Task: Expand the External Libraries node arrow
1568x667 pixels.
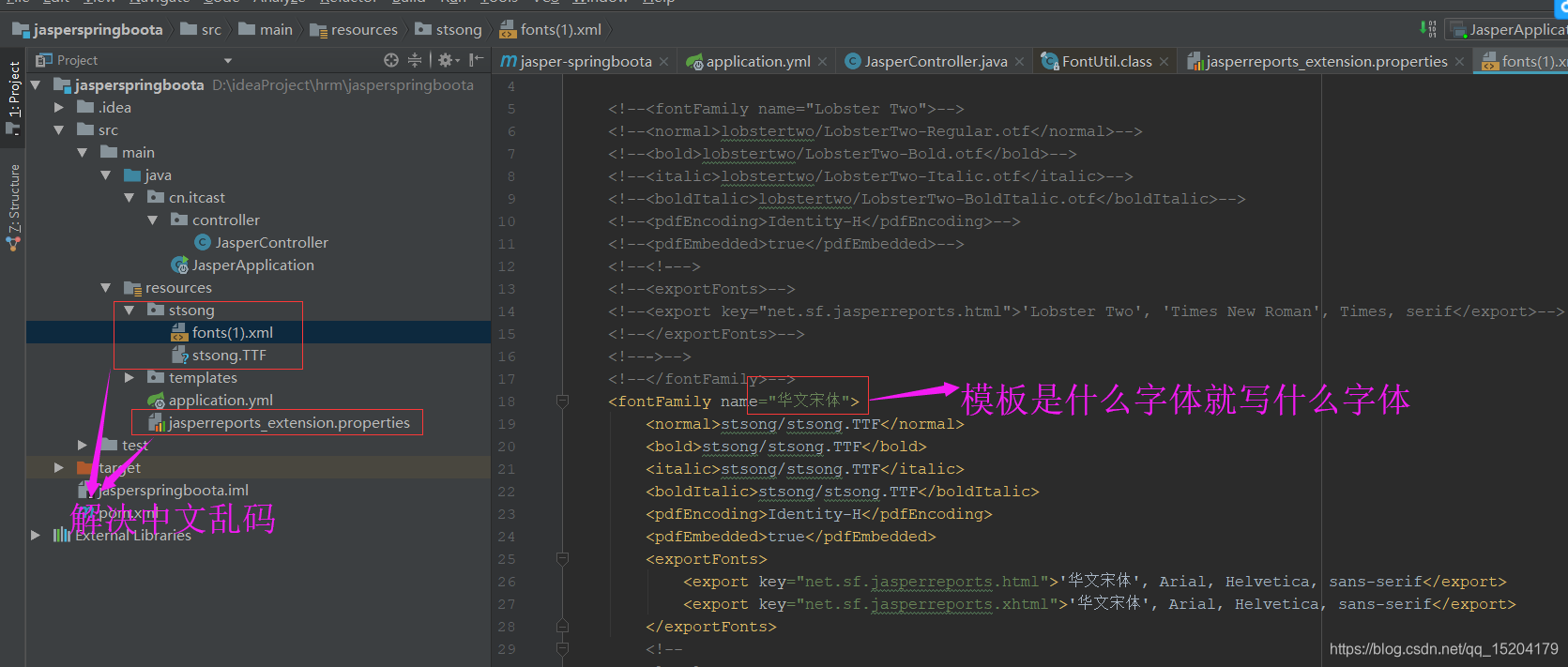Action: [x=36, y=536]
